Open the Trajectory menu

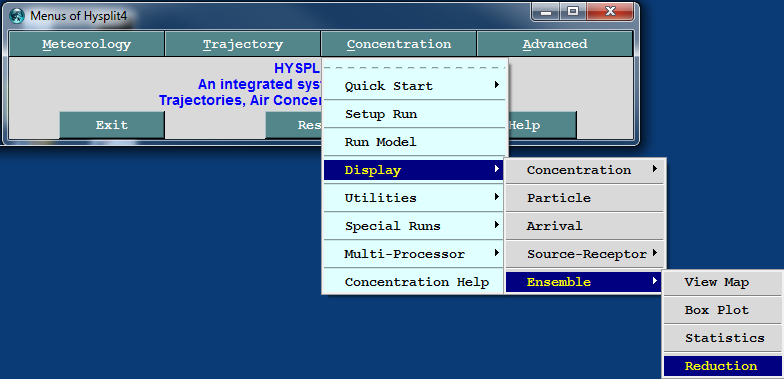tap(242, 44)
